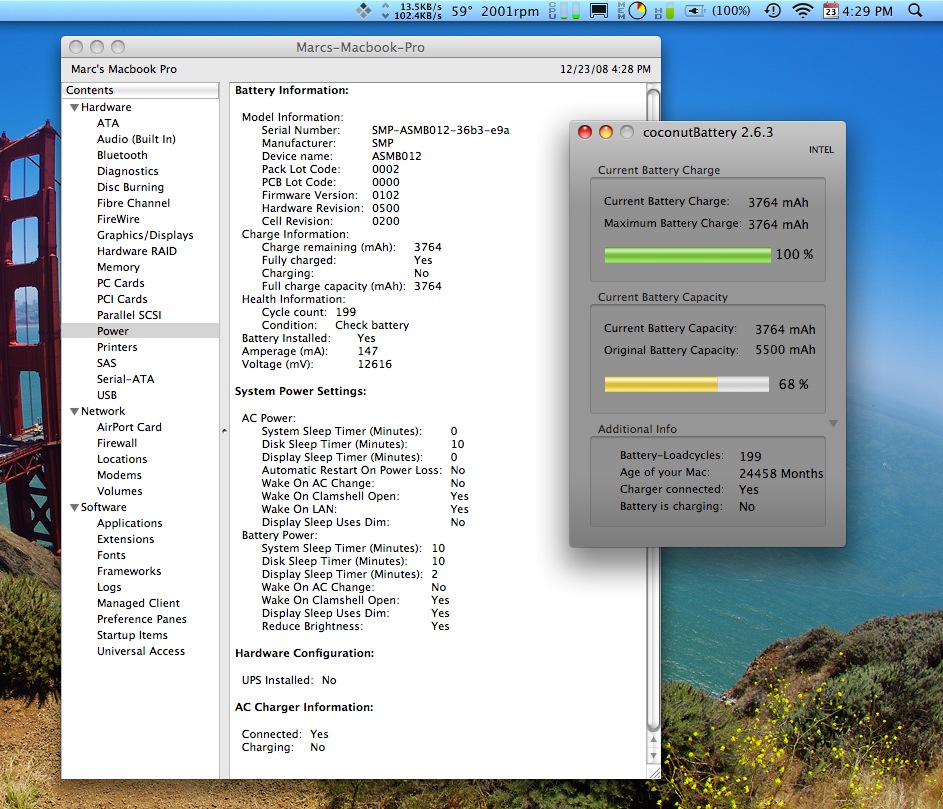Click the yellow 68% battery capacity bar
Viewport: 943px width, 809px height.
coord(687,384)
